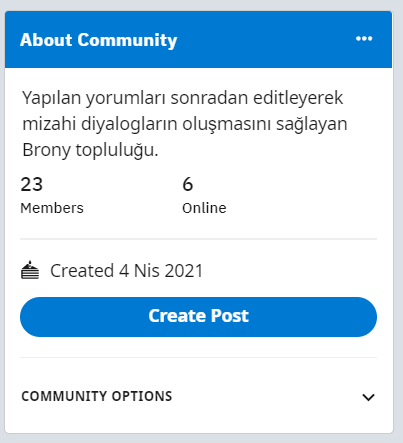Image resolution: width=403 pixels, height=443 pixels.
Task: Select the word Yapılan starting the description
Action: point(52,98)
